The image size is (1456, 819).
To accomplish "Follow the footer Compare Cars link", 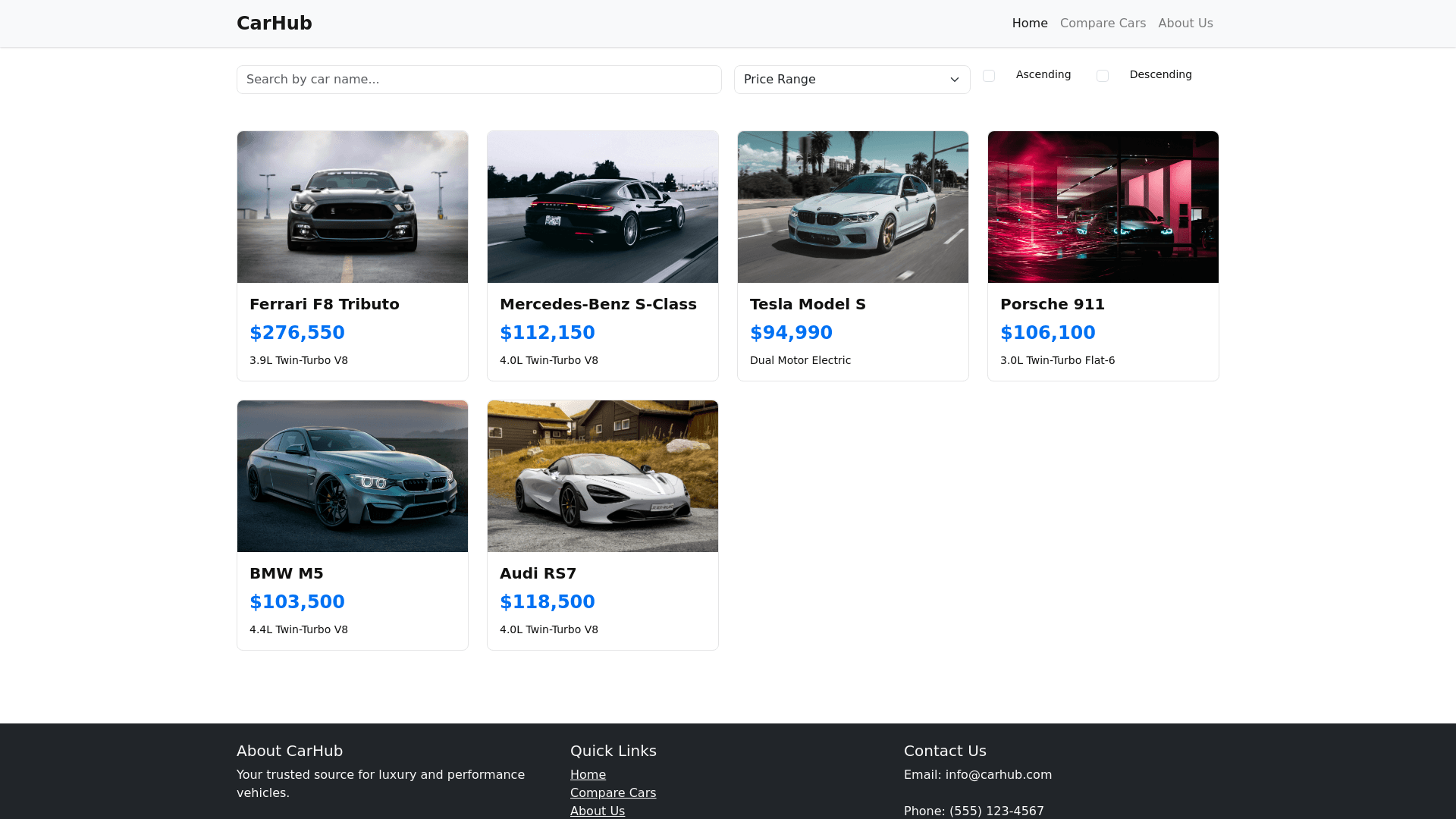I will [613, 792].
